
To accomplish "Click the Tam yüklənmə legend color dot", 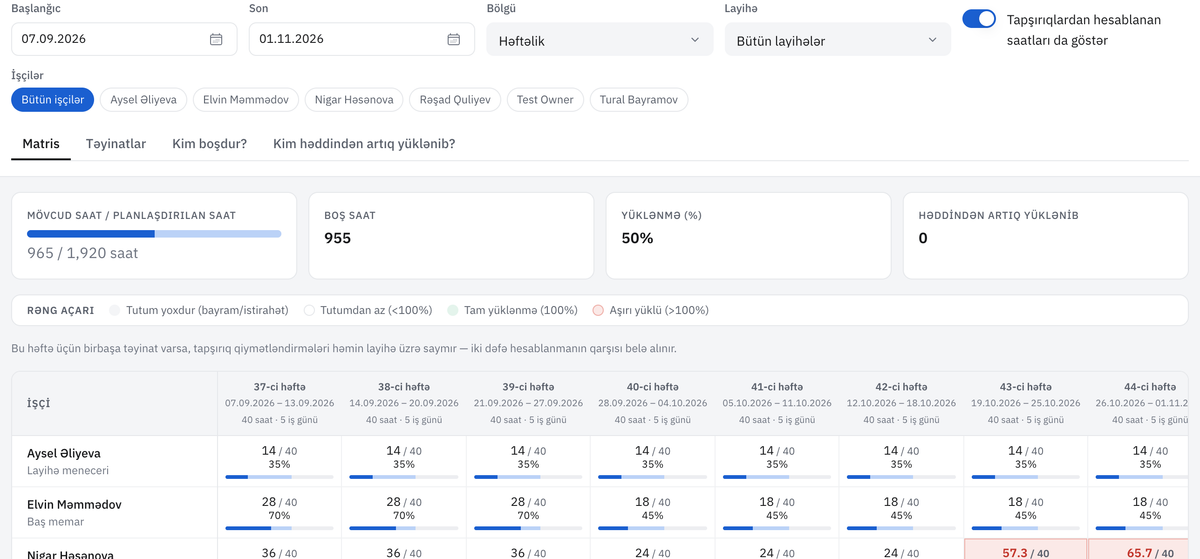I will (x=453, y=310).
